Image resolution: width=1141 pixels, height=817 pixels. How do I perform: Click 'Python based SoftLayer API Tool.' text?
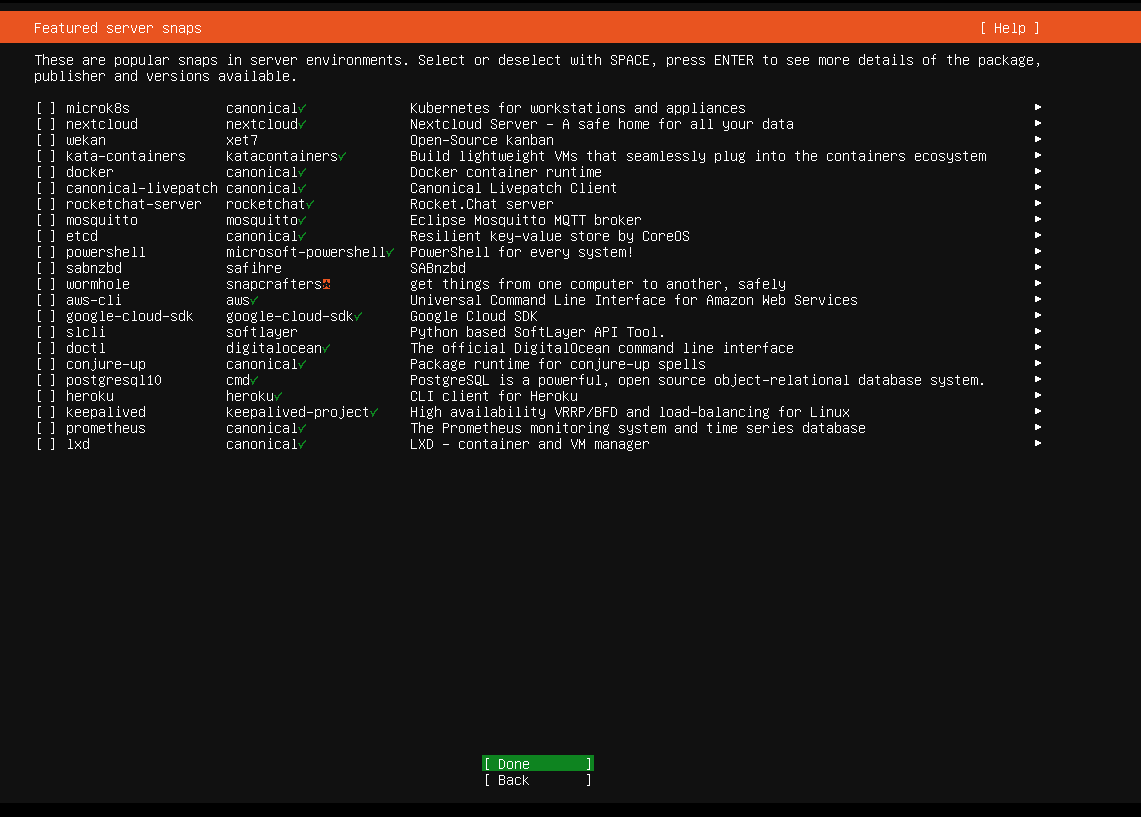[x=538, y=332]
